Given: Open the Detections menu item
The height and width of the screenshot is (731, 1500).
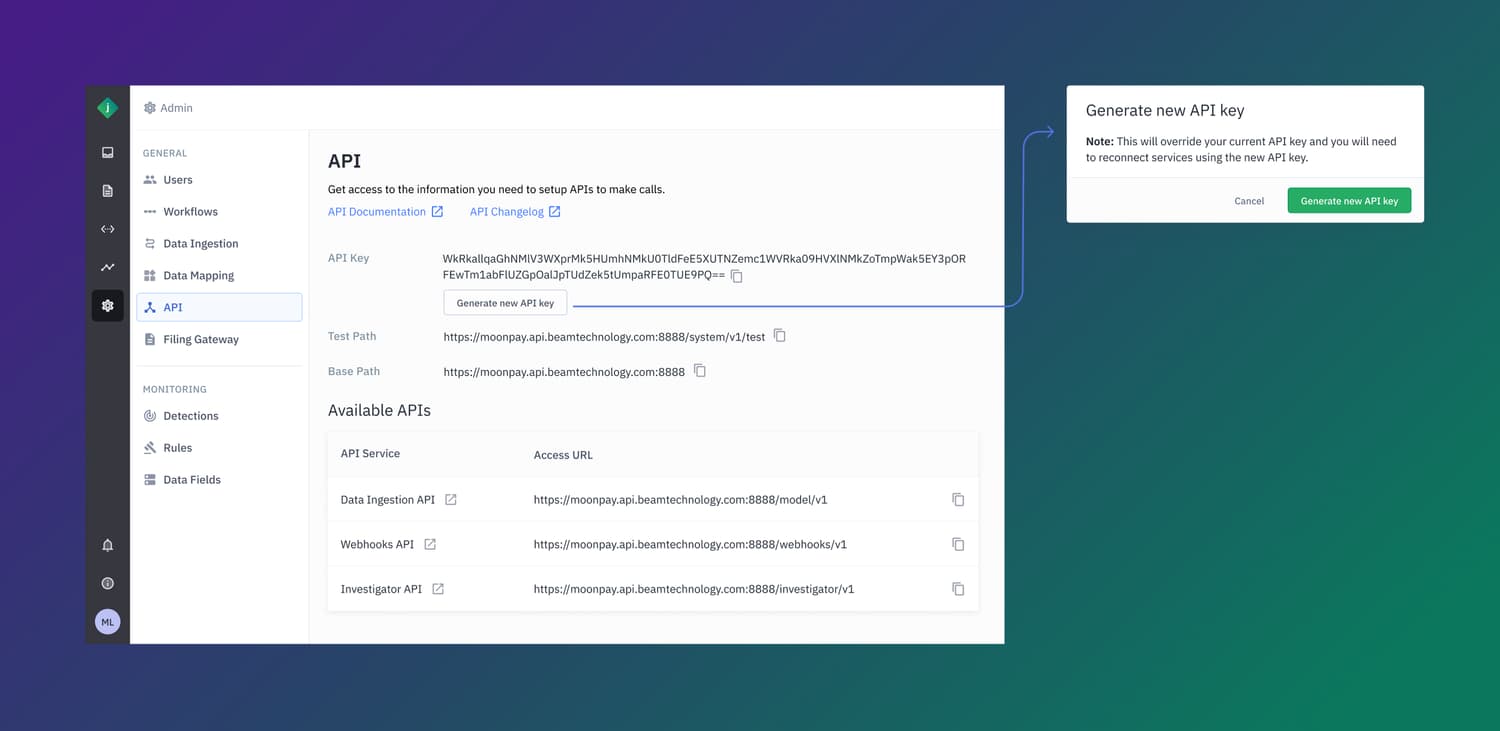Looking at the screenshot, I should [219, 416].
